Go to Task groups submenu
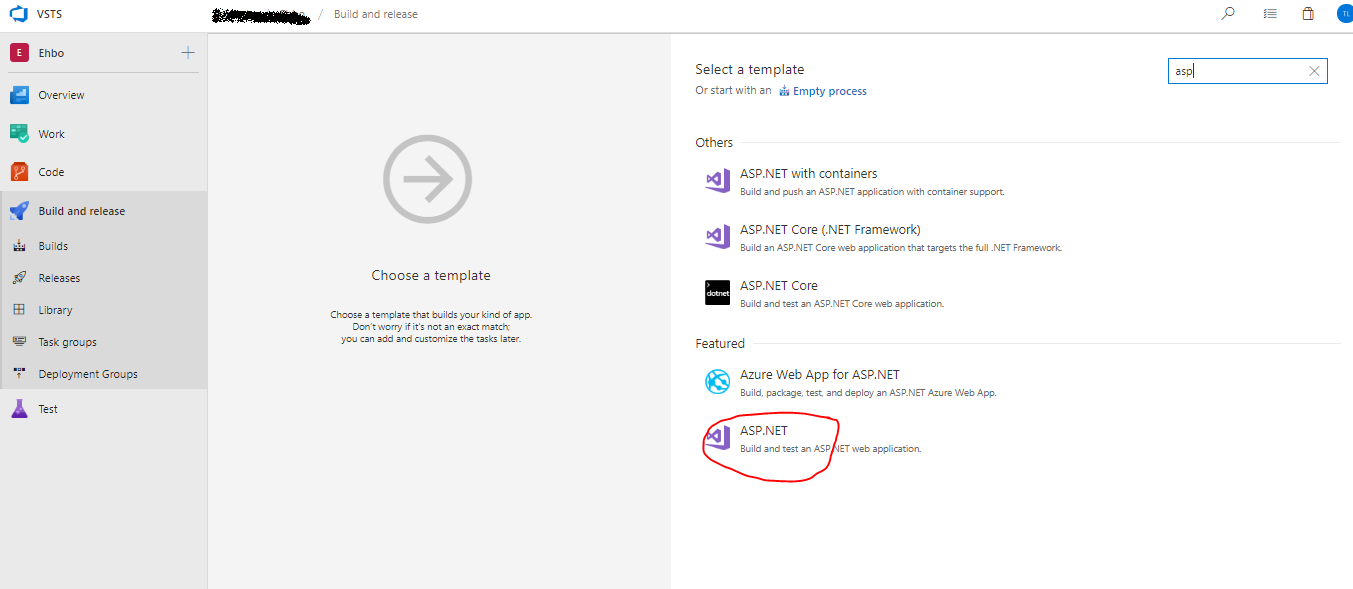1353x589 pixels. (67, 342)
